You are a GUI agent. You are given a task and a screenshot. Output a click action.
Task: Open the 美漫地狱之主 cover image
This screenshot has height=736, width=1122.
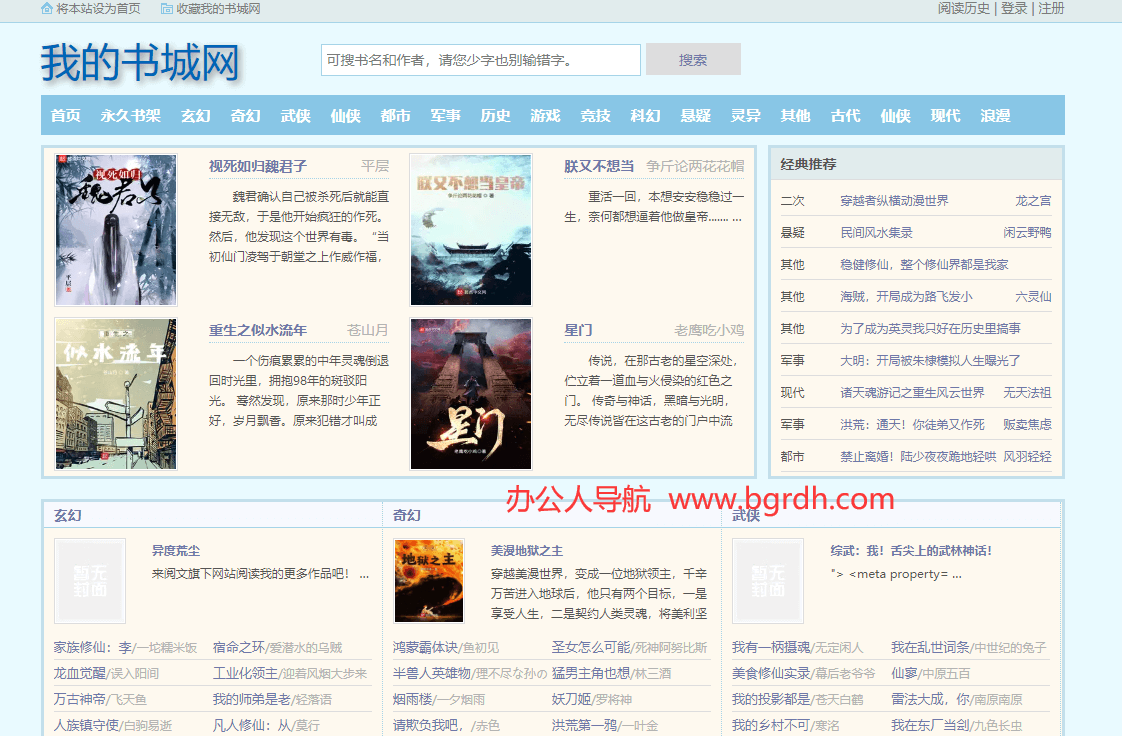[429, 581]
